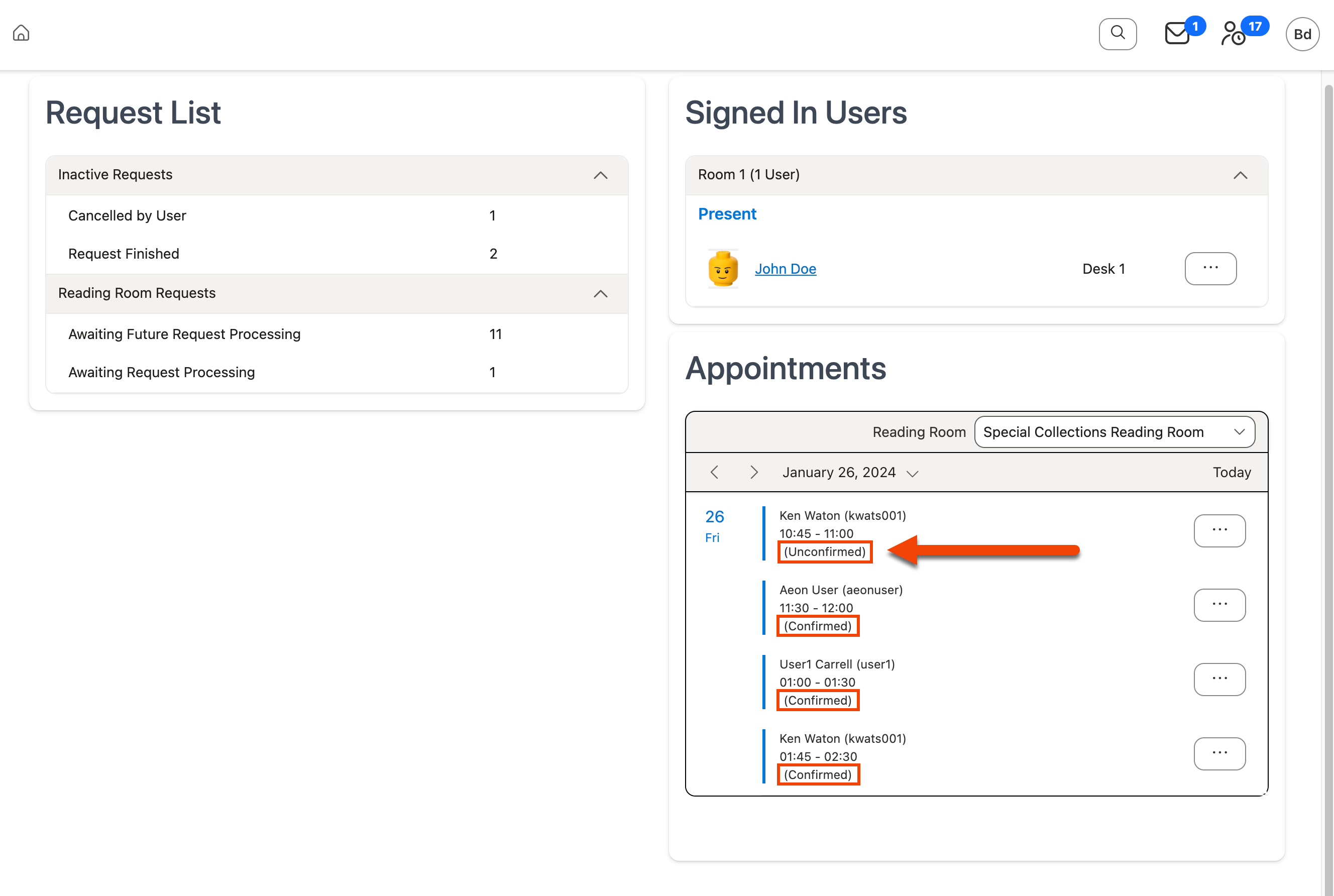Click the Today button

(x=1232, y=473)
